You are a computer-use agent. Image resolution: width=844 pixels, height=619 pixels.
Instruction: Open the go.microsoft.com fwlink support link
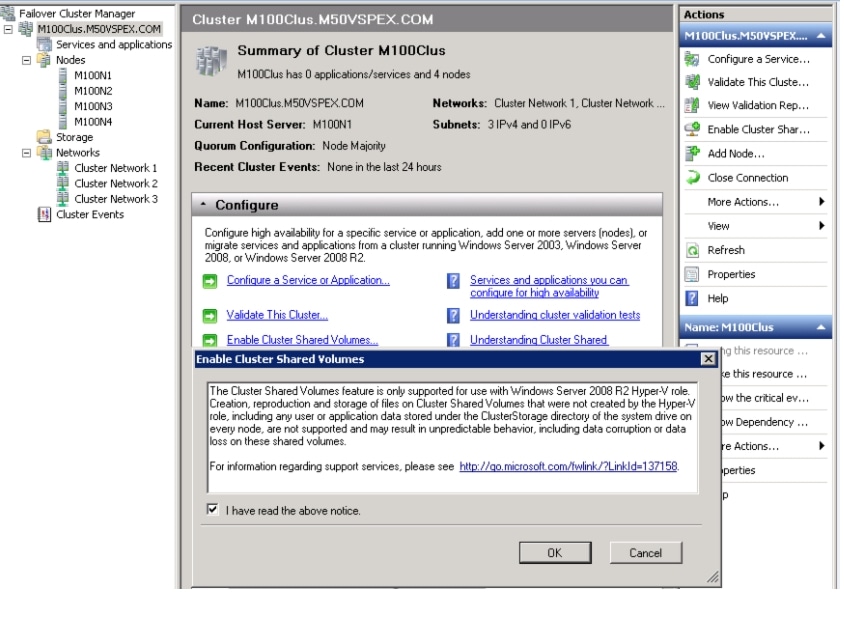click(568, 466)
